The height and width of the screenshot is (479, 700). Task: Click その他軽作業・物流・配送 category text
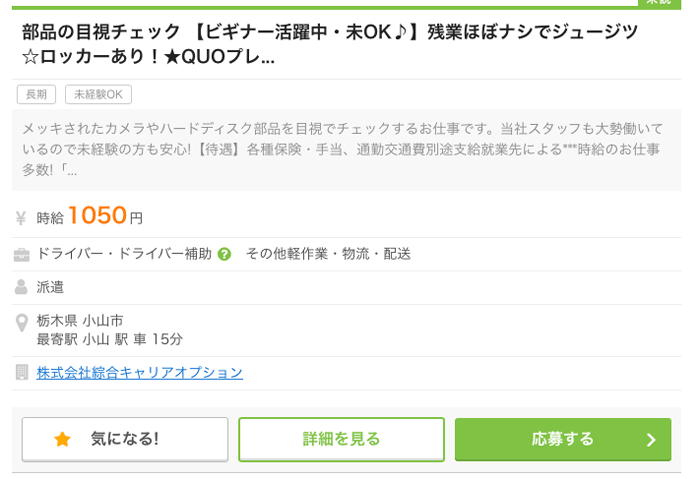tap(328, 254)
